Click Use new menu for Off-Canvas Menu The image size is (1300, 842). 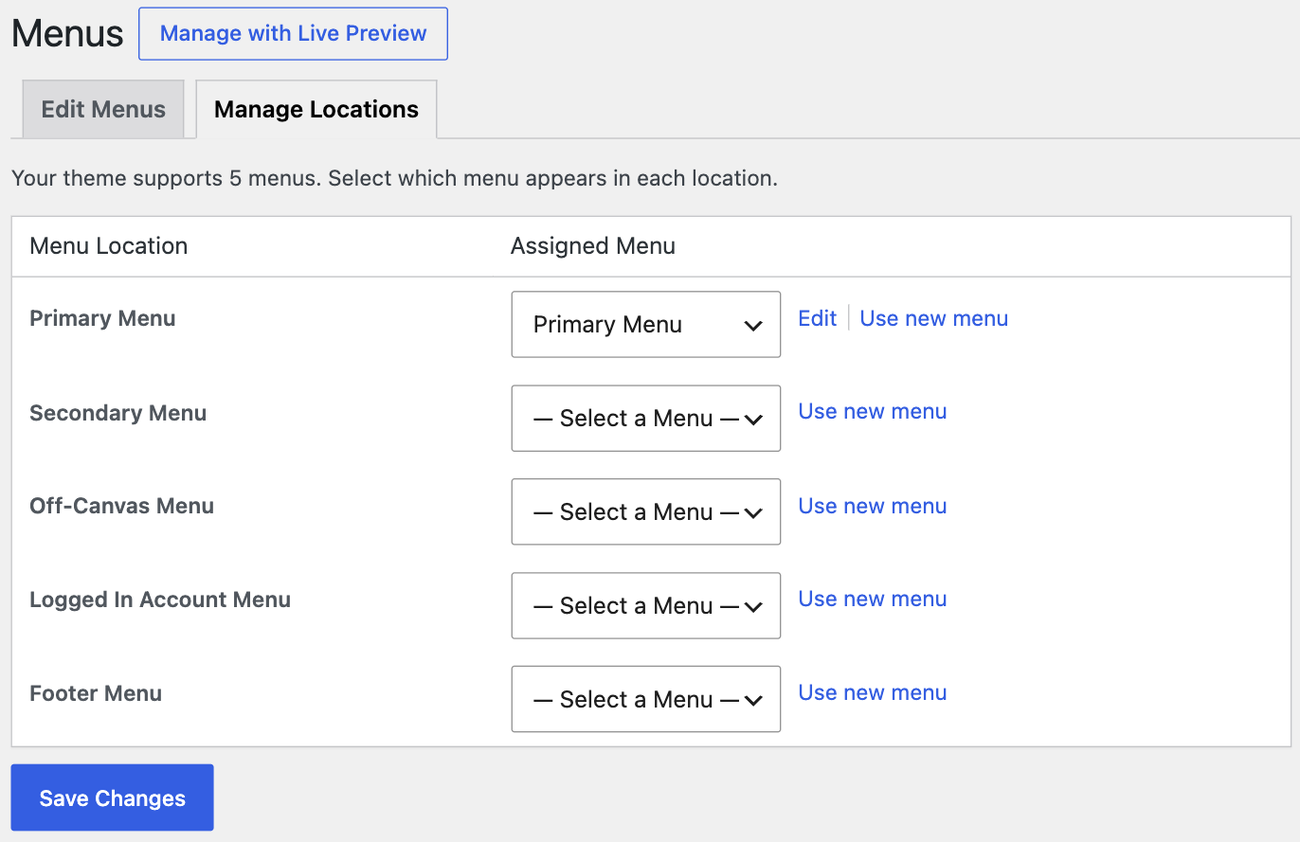point(872,506)
